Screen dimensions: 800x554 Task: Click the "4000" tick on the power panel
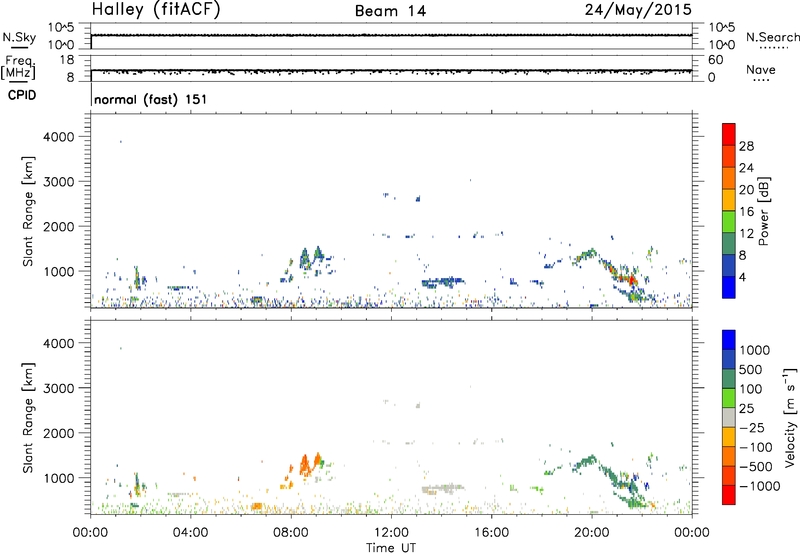click(59, 137)
